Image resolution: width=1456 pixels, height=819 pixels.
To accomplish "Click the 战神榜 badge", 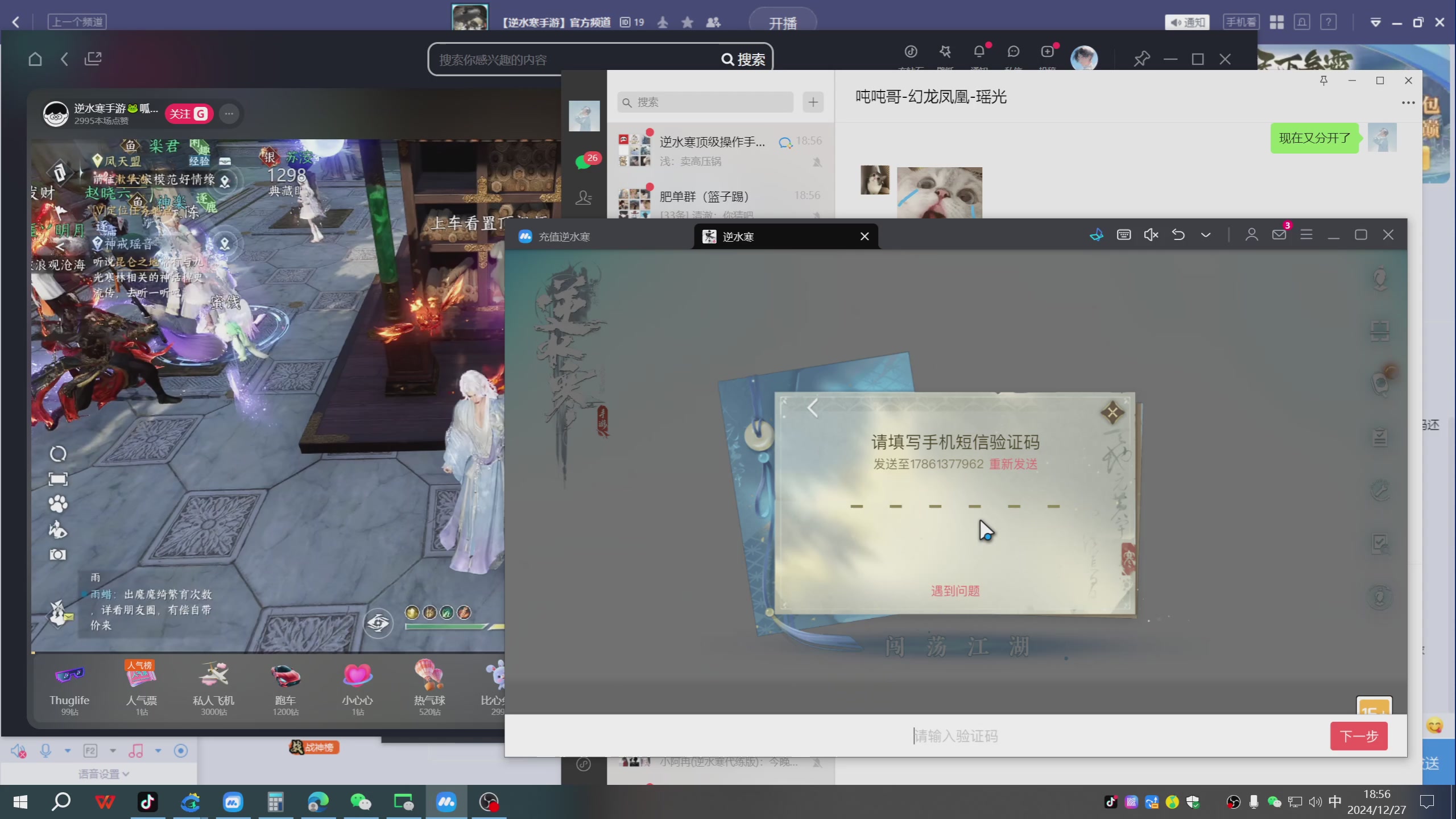I will 315,747.
